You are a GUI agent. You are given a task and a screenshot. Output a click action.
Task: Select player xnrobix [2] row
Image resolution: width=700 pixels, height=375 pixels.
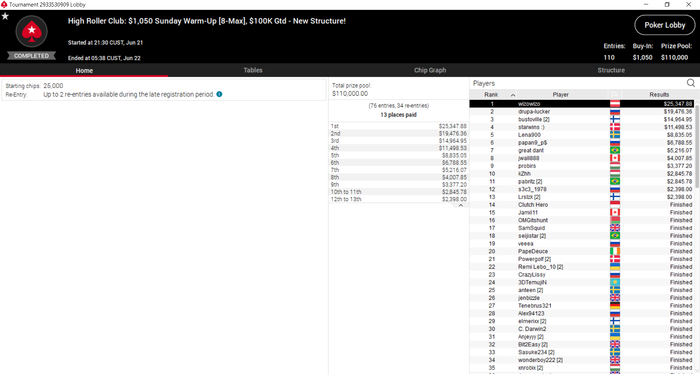click(582, 367)
